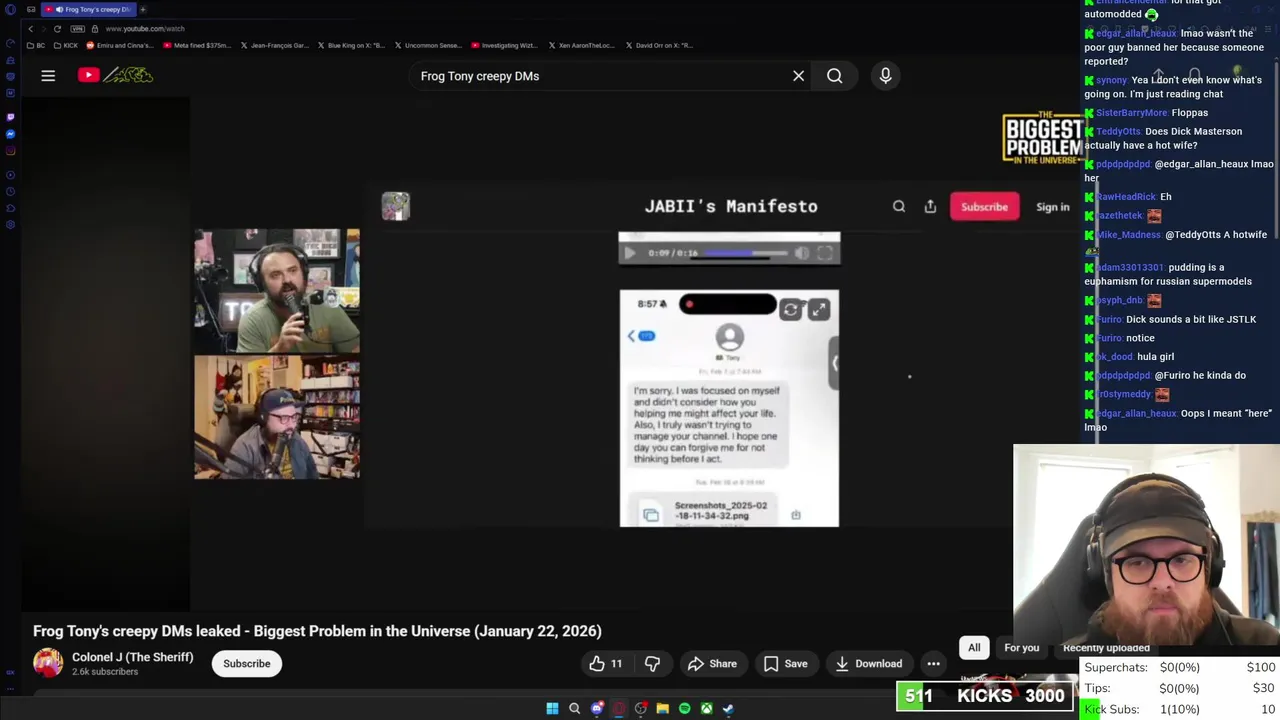Click Sign in on JABII's Manifesto page
Image resolution: width=1280 pixels, height=720 pixels.
pyautogui.click(x=1052, y=207)
